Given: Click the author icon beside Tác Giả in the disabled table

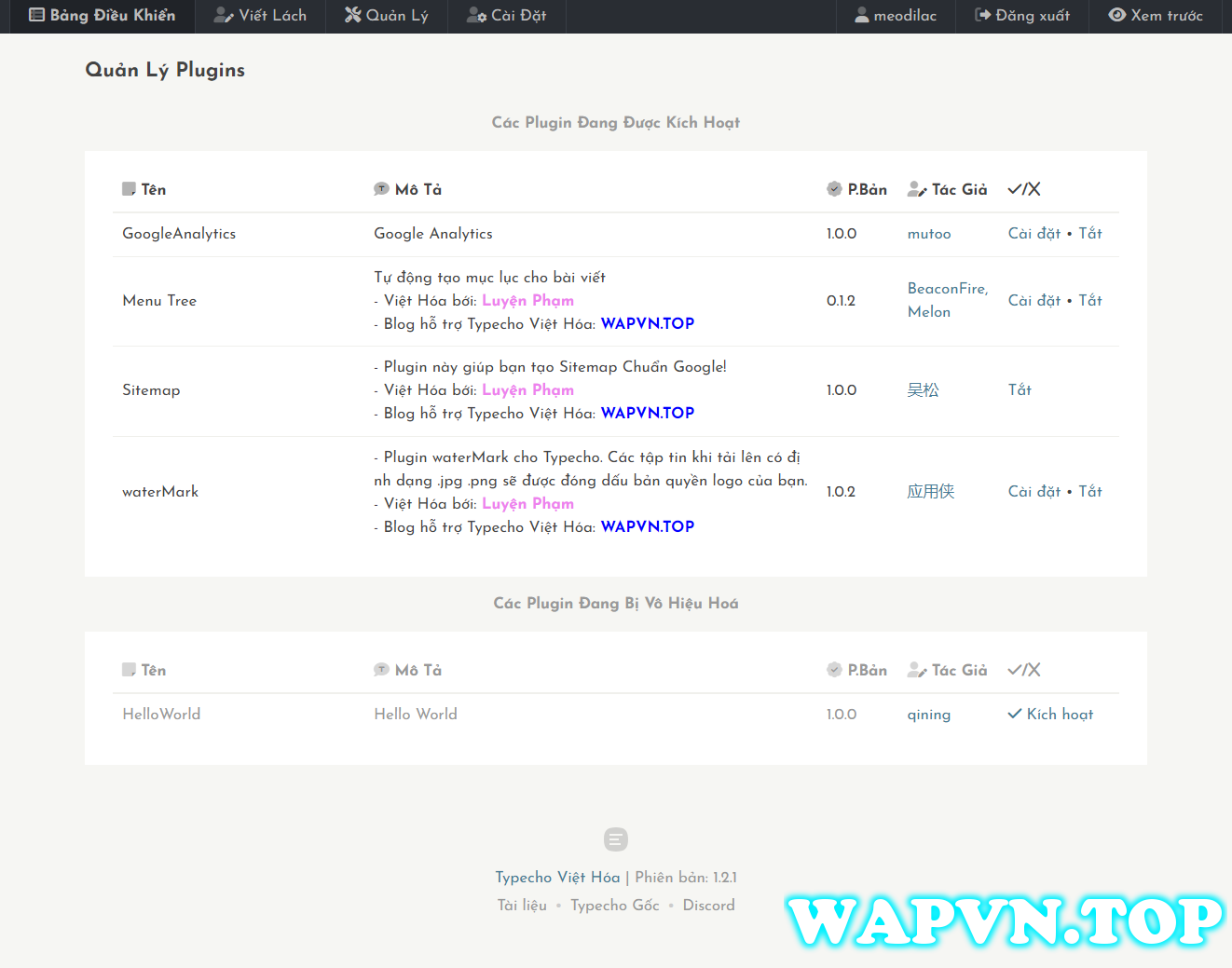Looking at the screenshot, I should point(917,670).
